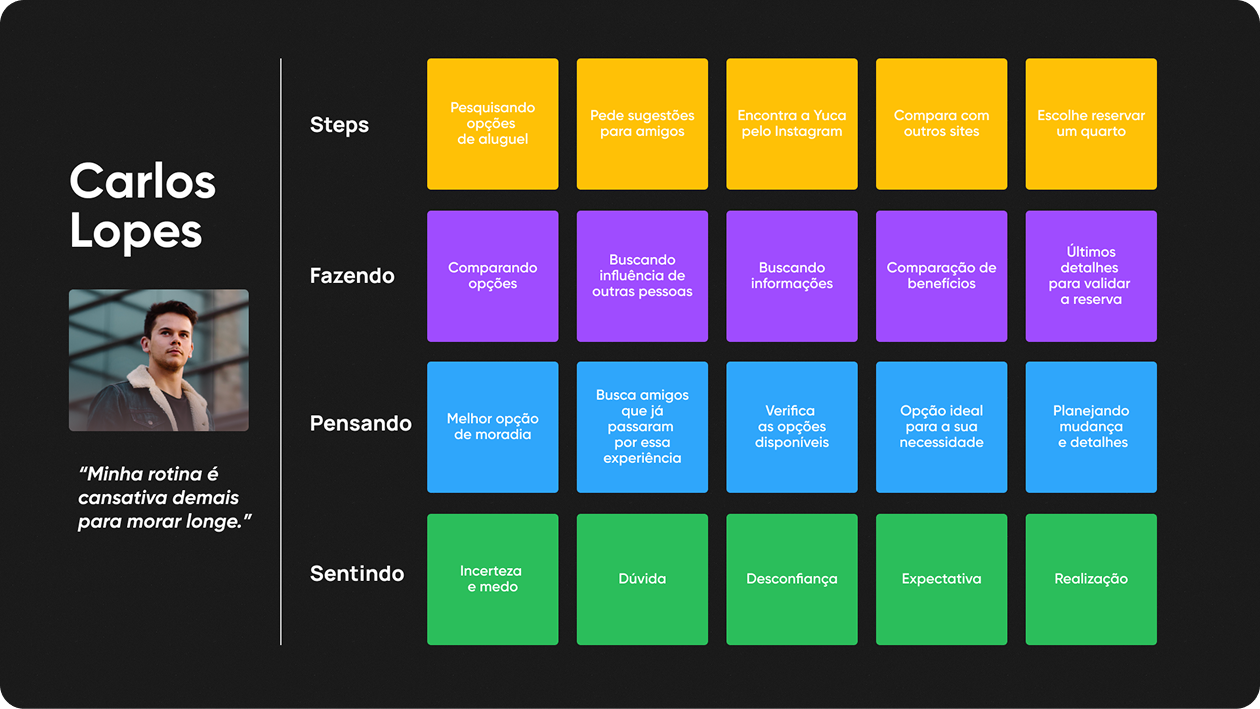Click Carlos Lopes's portrait photo
1260x709 pixels.
pyautogui.click(x=158, y=360)
